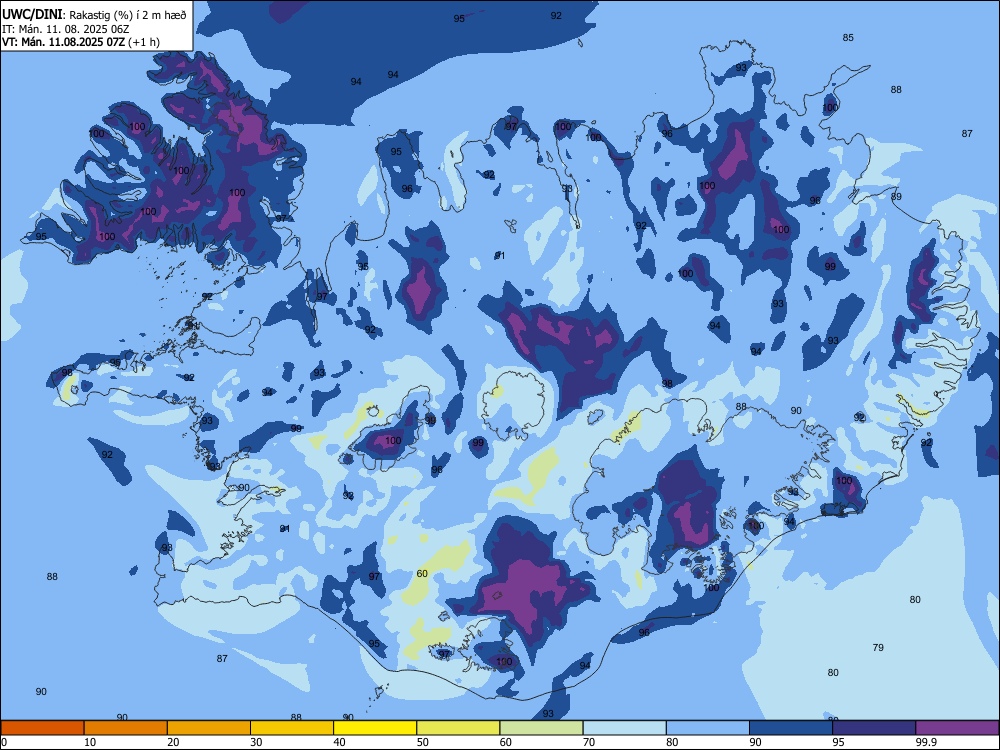This screenshot has width=1000, height=750.
Task: Click the map humidity value '85'
Action: click(x=848, y=38)
